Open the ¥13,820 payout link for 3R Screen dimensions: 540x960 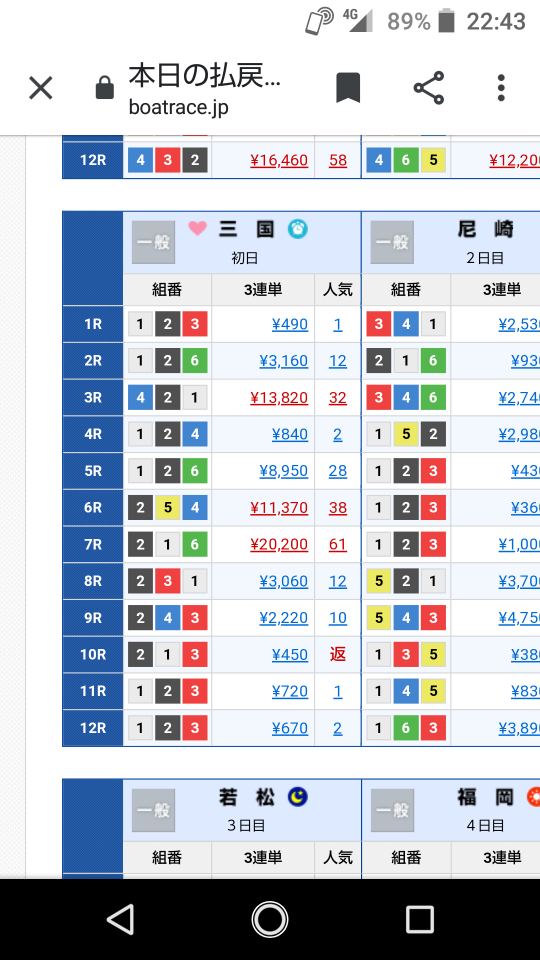(279, 397)
